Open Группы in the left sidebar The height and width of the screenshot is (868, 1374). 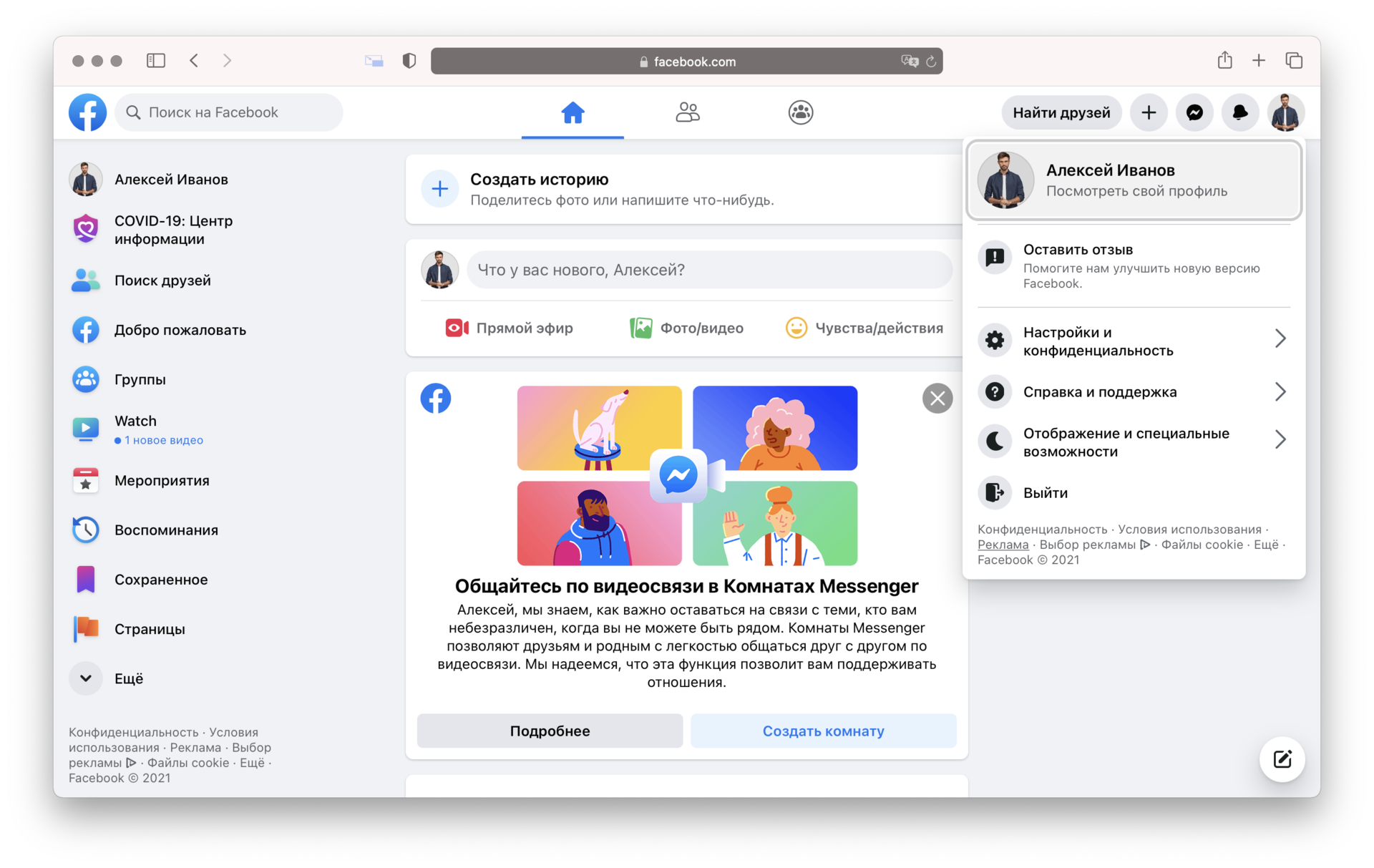coord(119,379)
